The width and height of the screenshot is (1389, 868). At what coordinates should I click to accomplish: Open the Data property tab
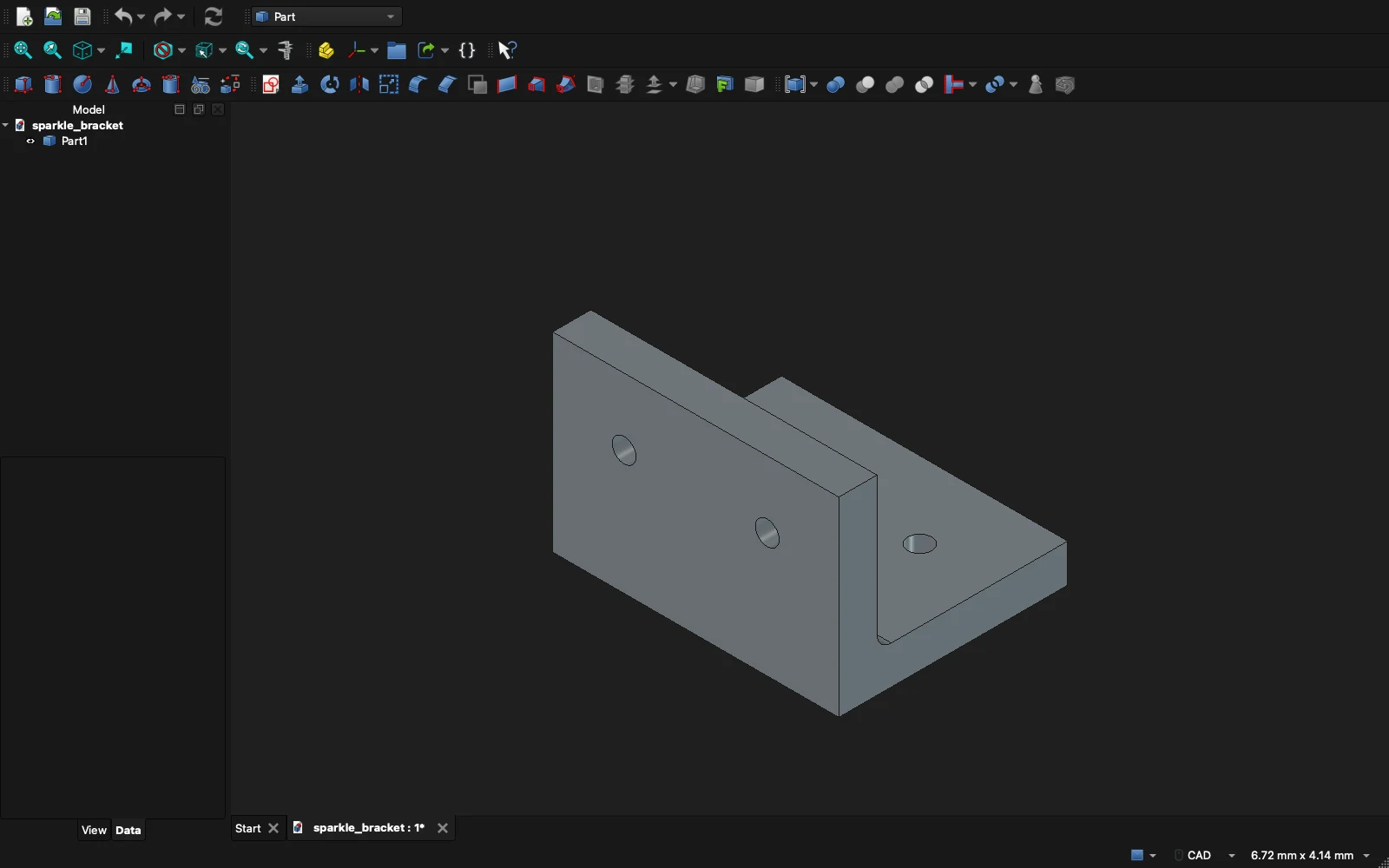[x=128, y=831]
